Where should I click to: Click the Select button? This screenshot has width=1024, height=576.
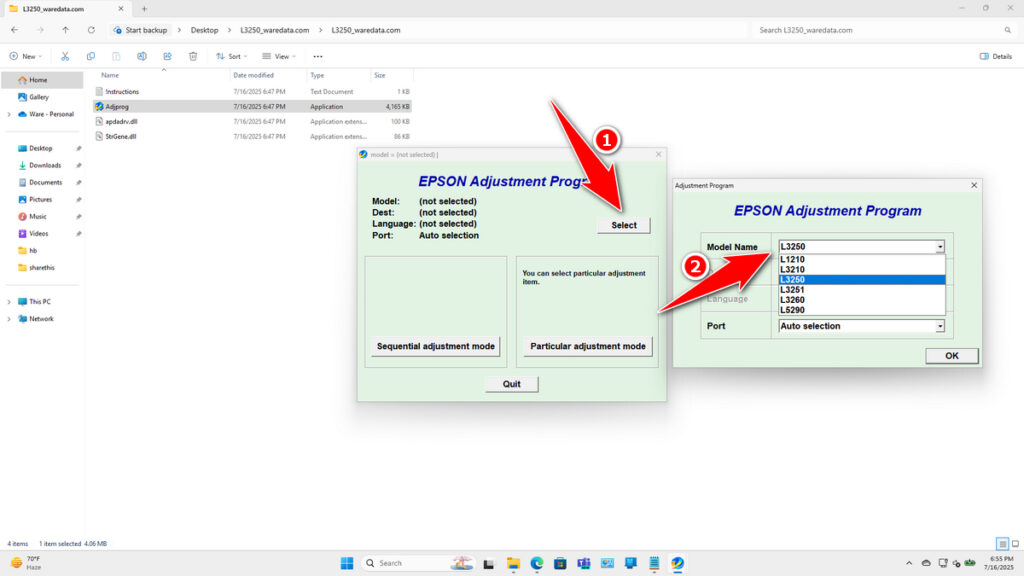click(624, 225)
